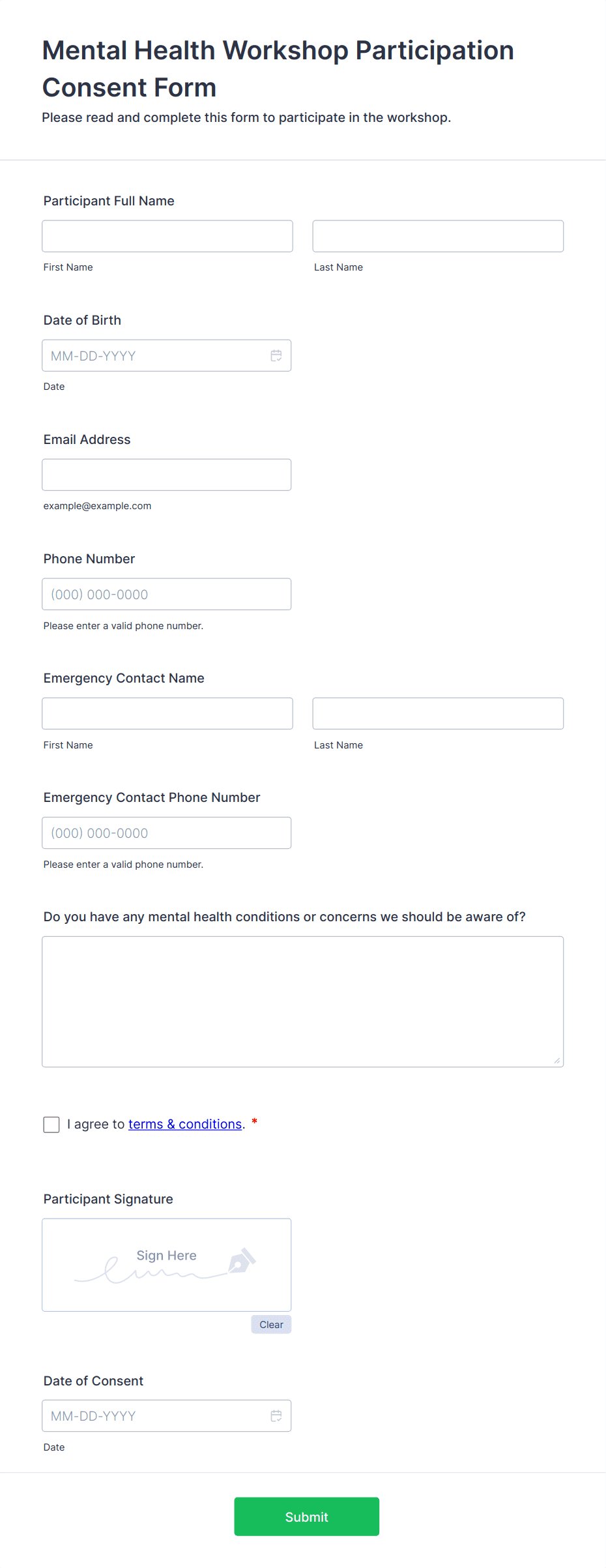This screenshot has width=606, height=1568.
Task: Select the Date of Consent input
Action: click(x=167, y=1415)
